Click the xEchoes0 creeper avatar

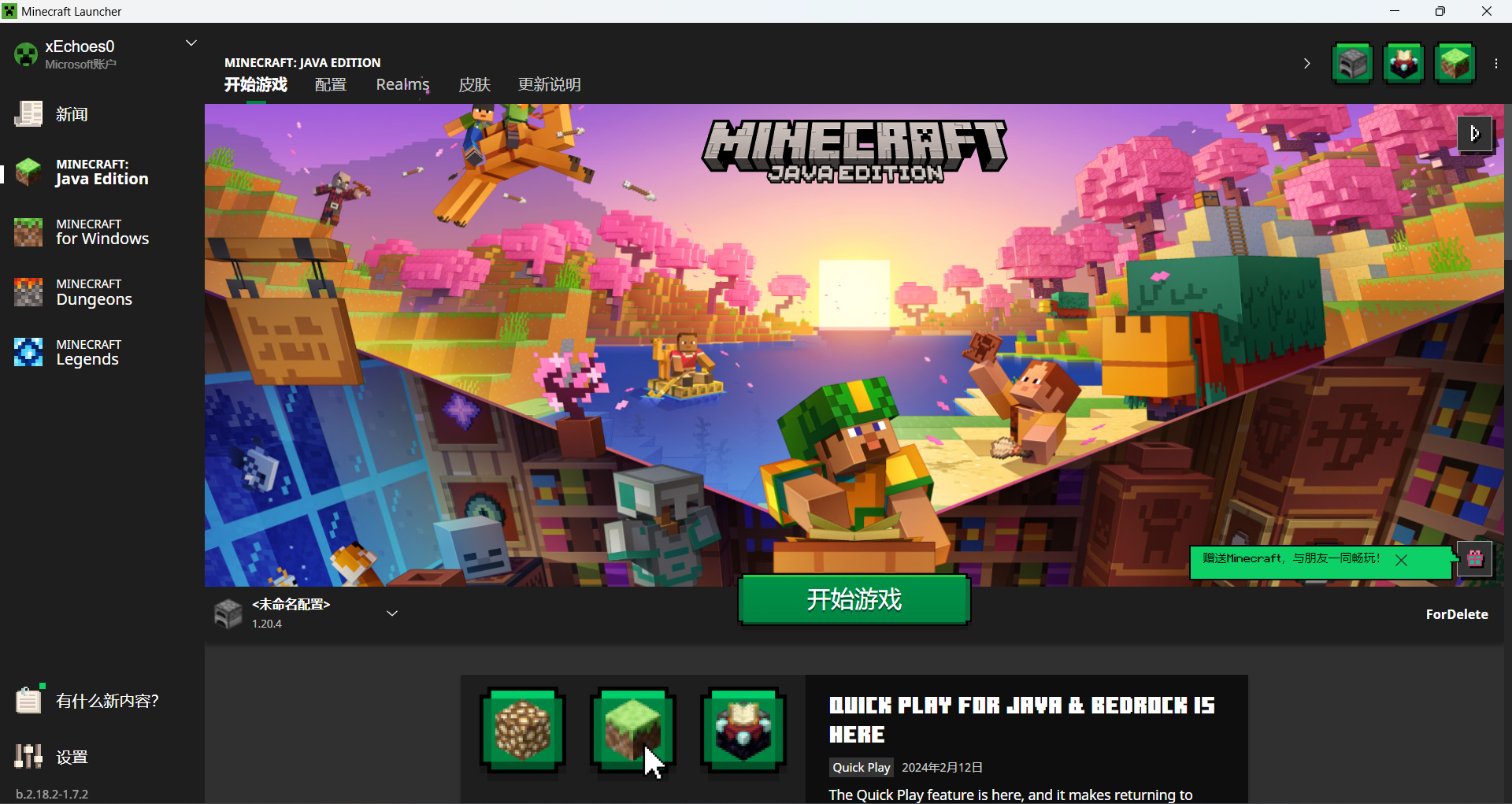[x=26, y=54]
